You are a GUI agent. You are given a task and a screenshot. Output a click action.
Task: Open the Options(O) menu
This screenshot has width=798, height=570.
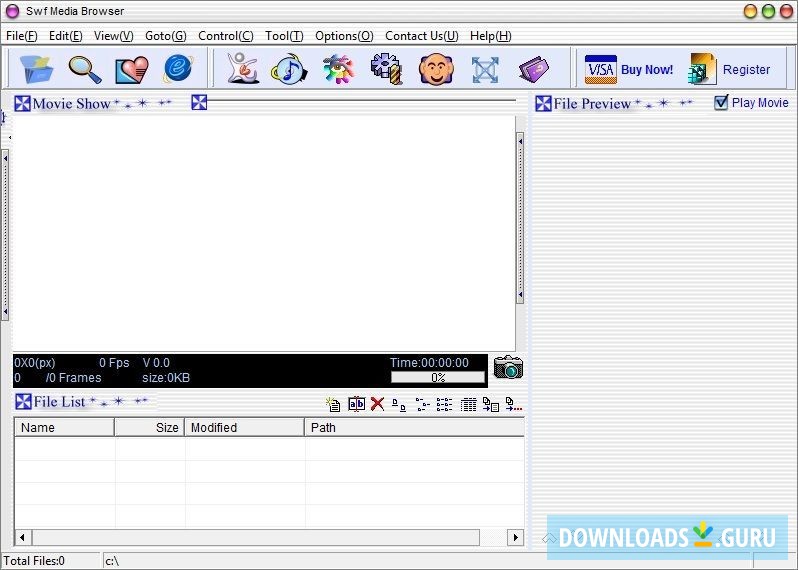(x=344, y=36)
